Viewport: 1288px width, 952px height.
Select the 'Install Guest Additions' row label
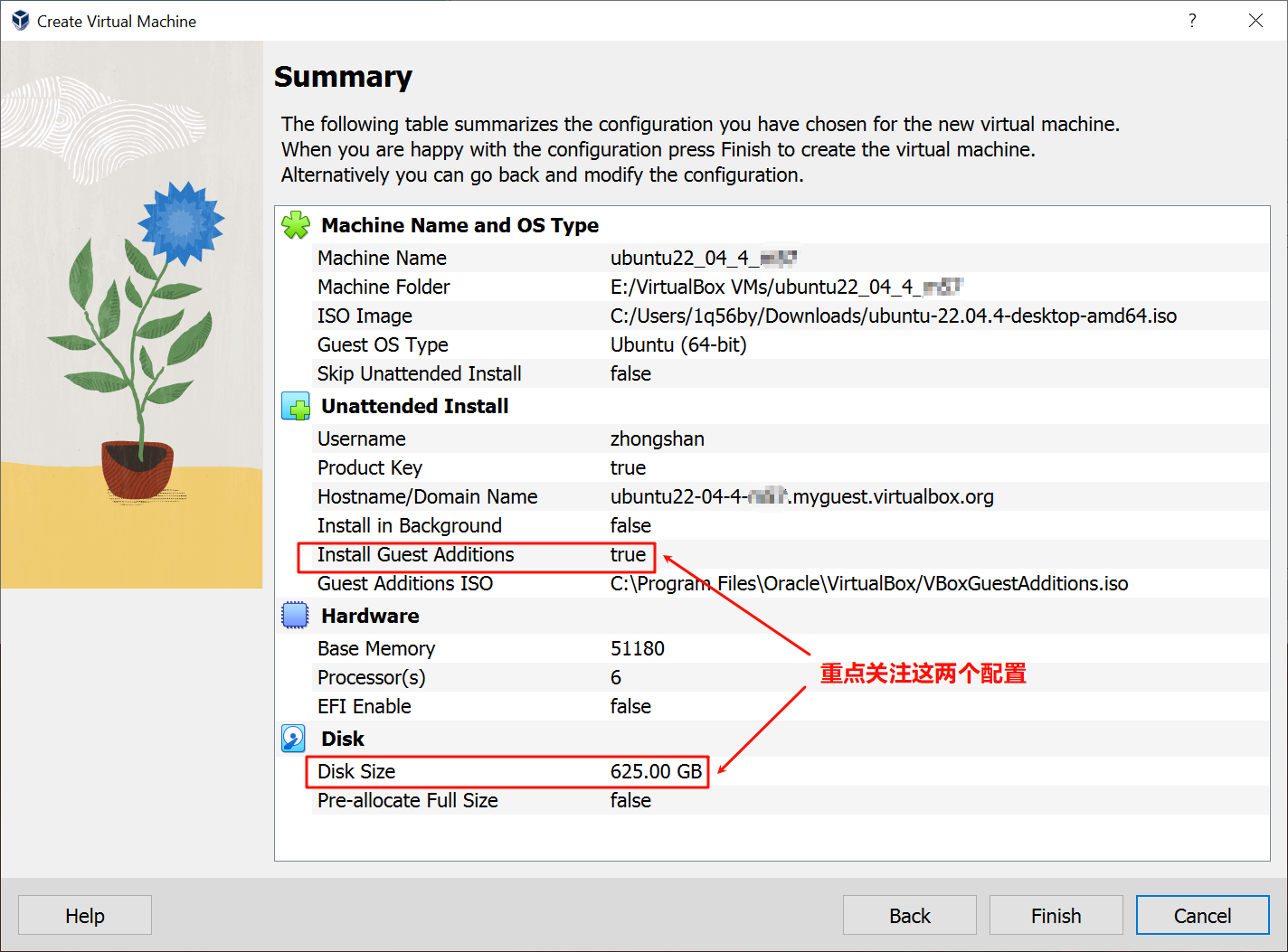point(416,554)
